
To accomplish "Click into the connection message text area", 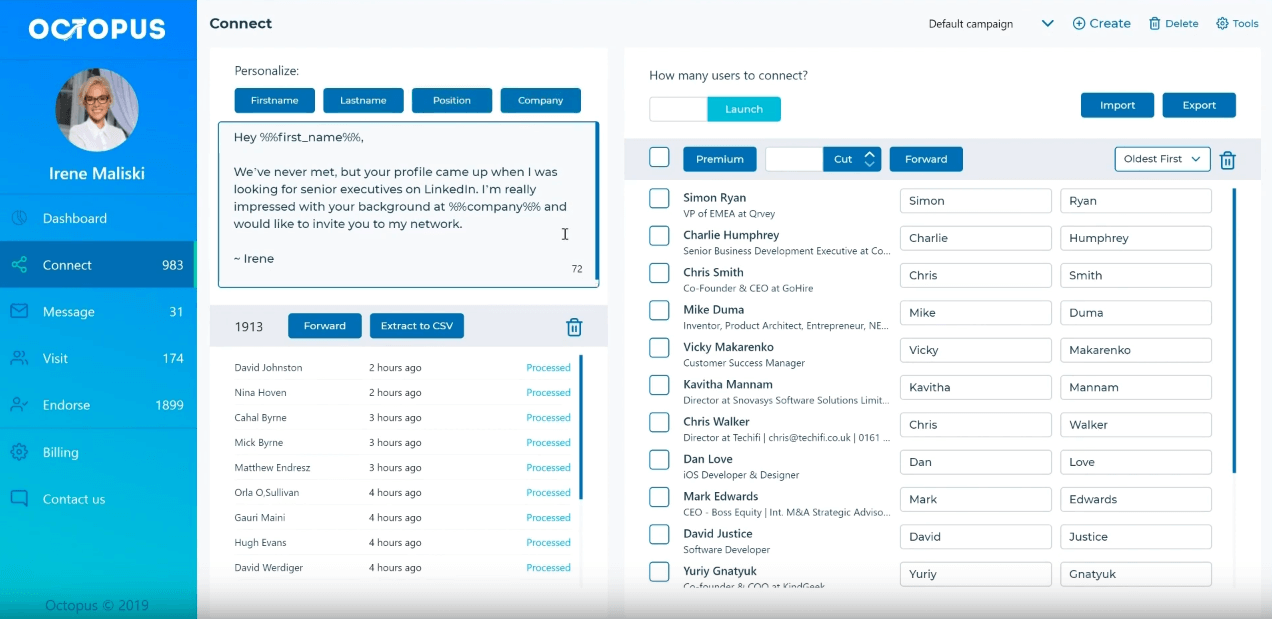I will point(406,205).
